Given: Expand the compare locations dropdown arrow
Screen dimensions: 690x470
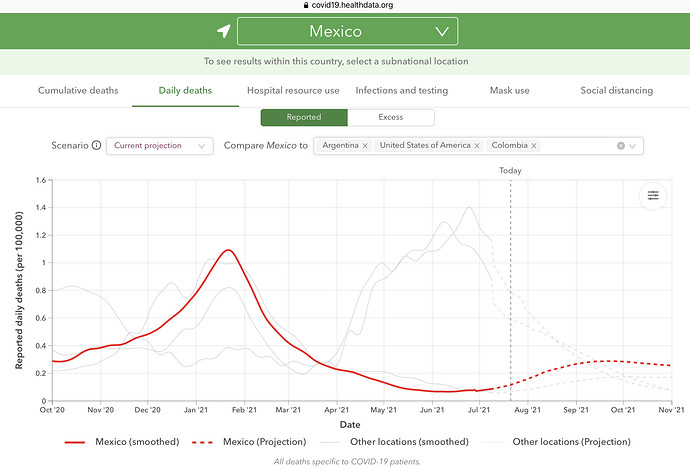Looking at the screenshot, I should click(x=633, y=146).
